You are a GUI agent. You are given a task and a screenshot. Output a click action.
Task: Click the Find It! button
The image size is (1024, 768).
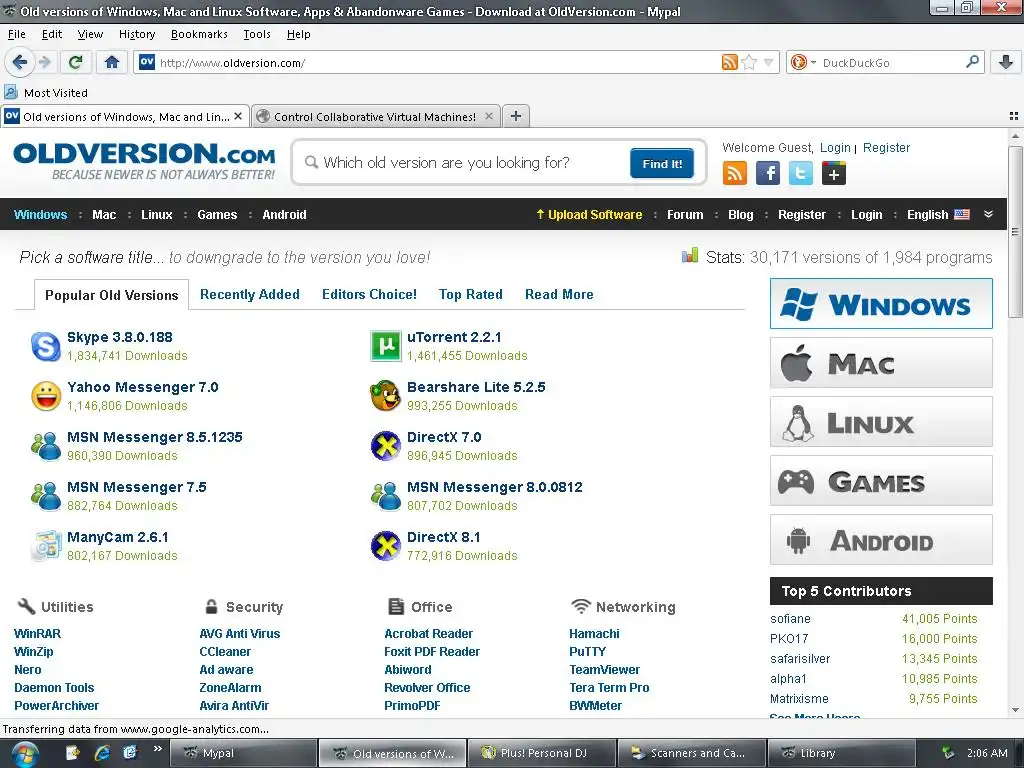tap(662, 163)
